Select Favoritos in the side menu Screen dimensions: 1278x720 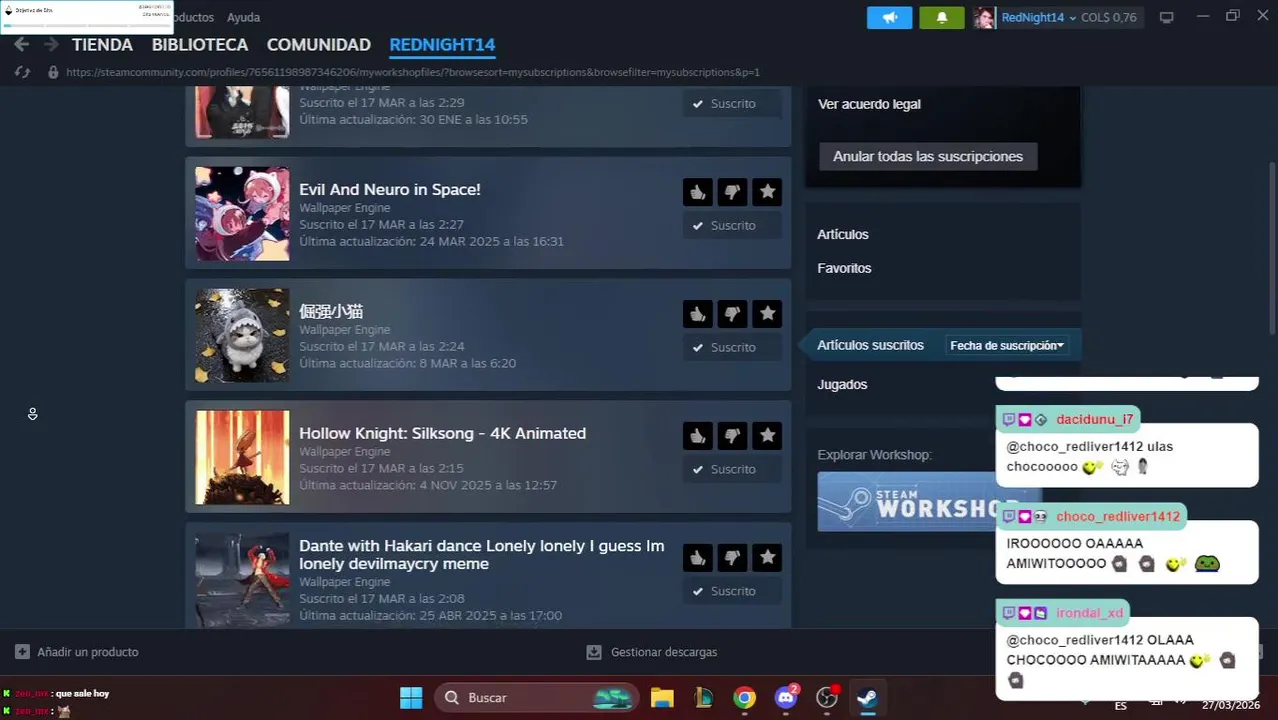coord(844,268)
